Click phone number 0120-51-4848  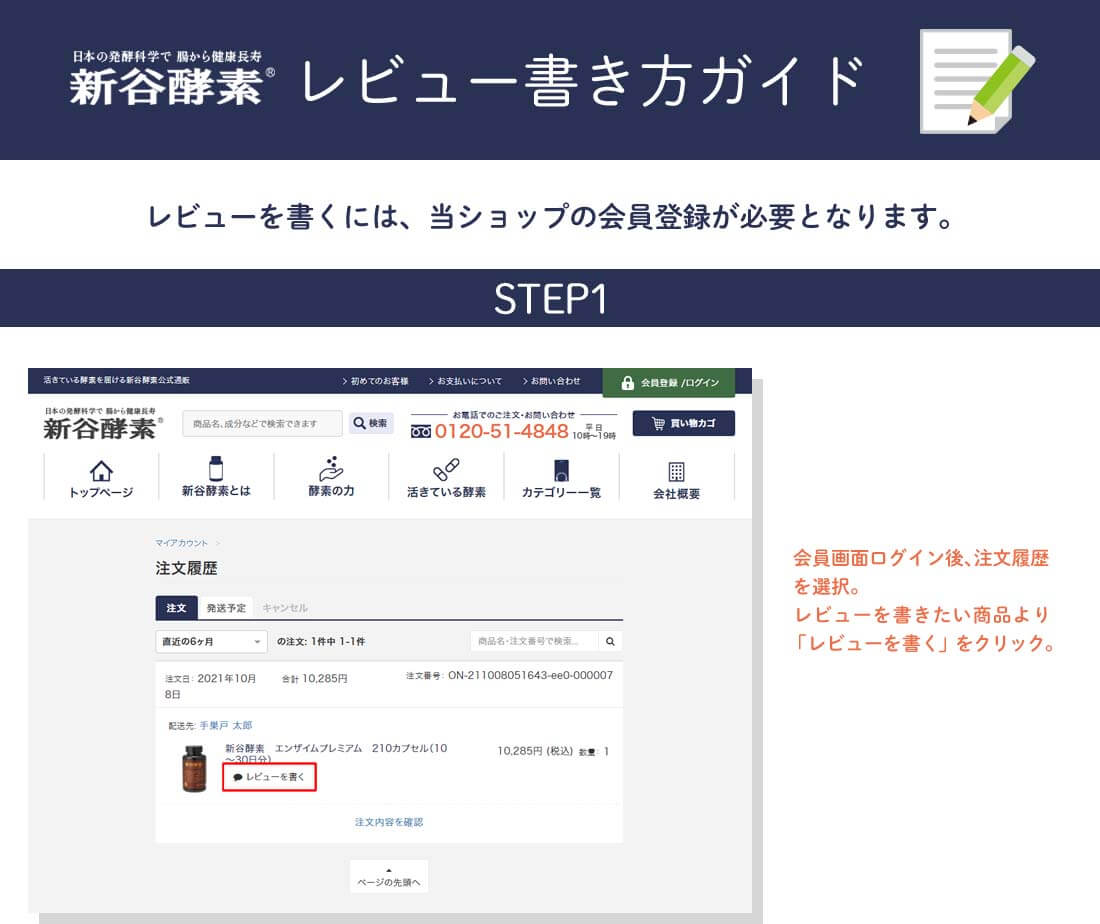[x=501, y=431]
